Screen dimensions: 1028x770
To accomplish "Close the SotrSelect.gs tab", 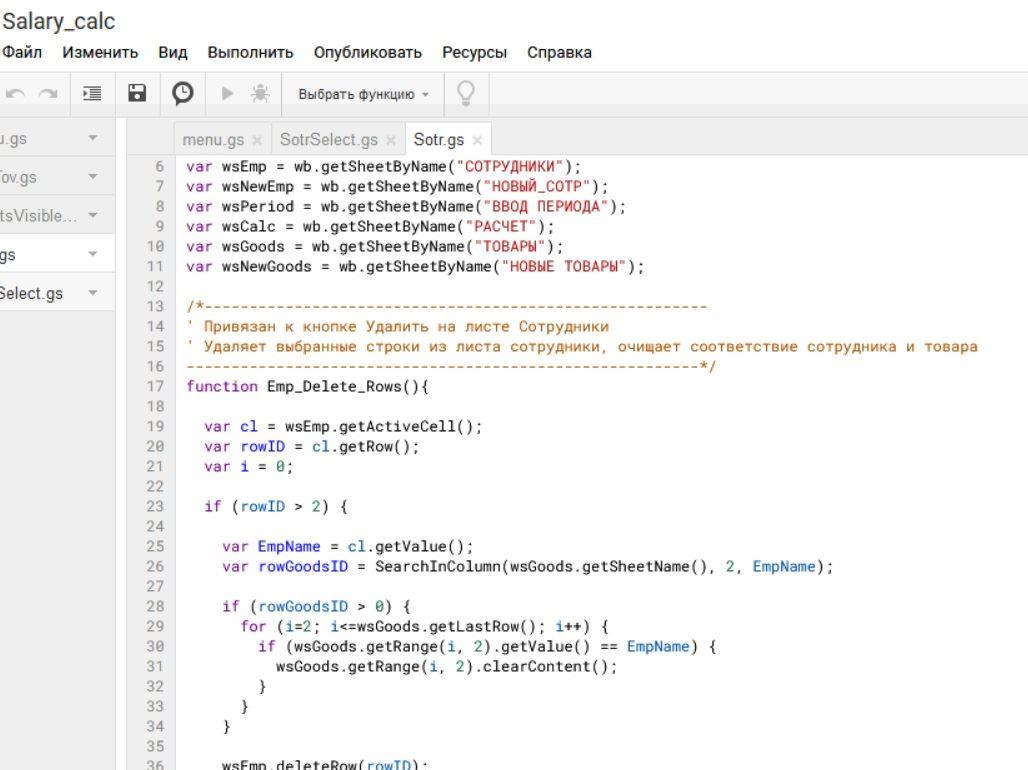I will (x=391, y=140).
